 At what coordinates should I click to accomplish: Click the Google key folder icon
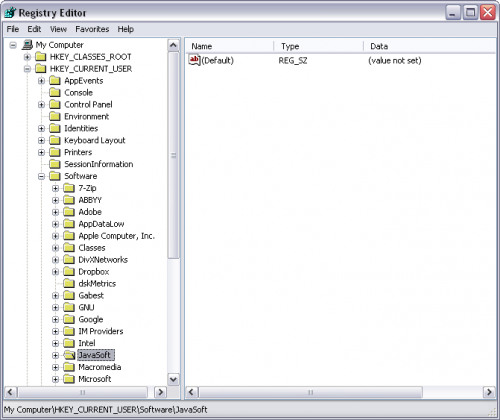tap(69, 319)
